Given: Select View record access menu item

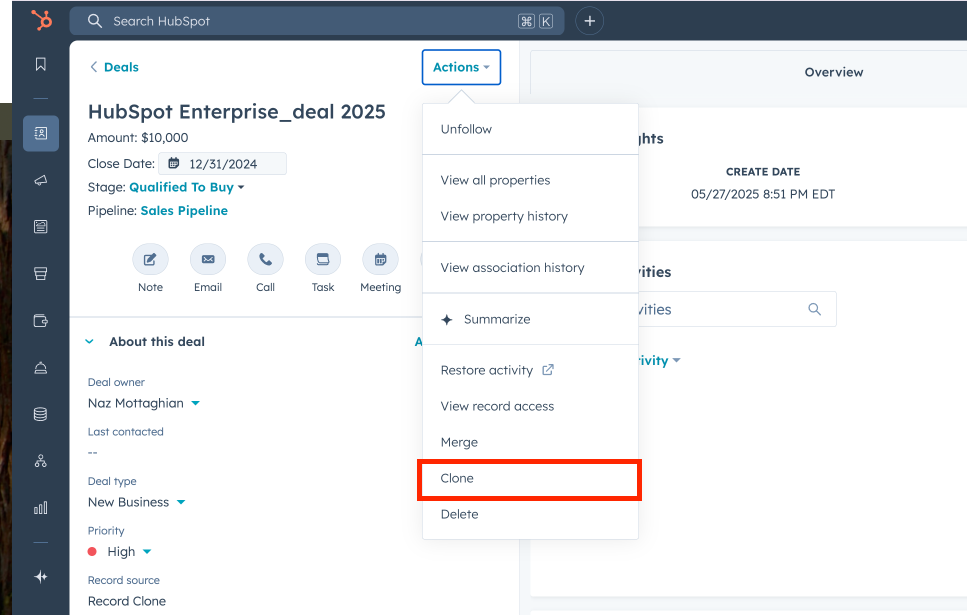Looking at the screenshot, I should point(530,406).
